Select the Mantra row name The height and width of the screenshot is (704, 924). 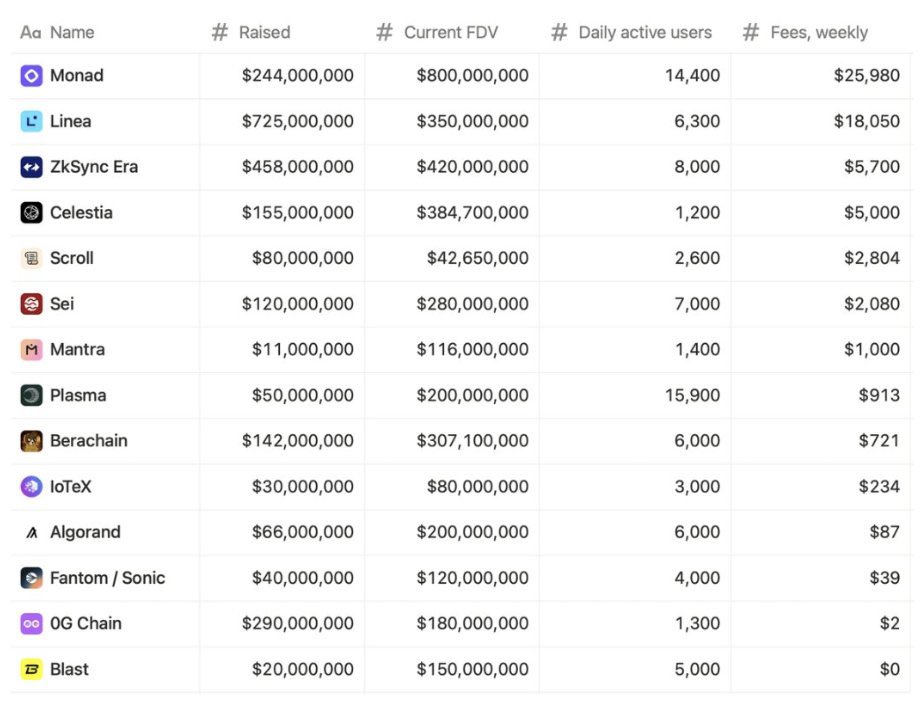77,349
